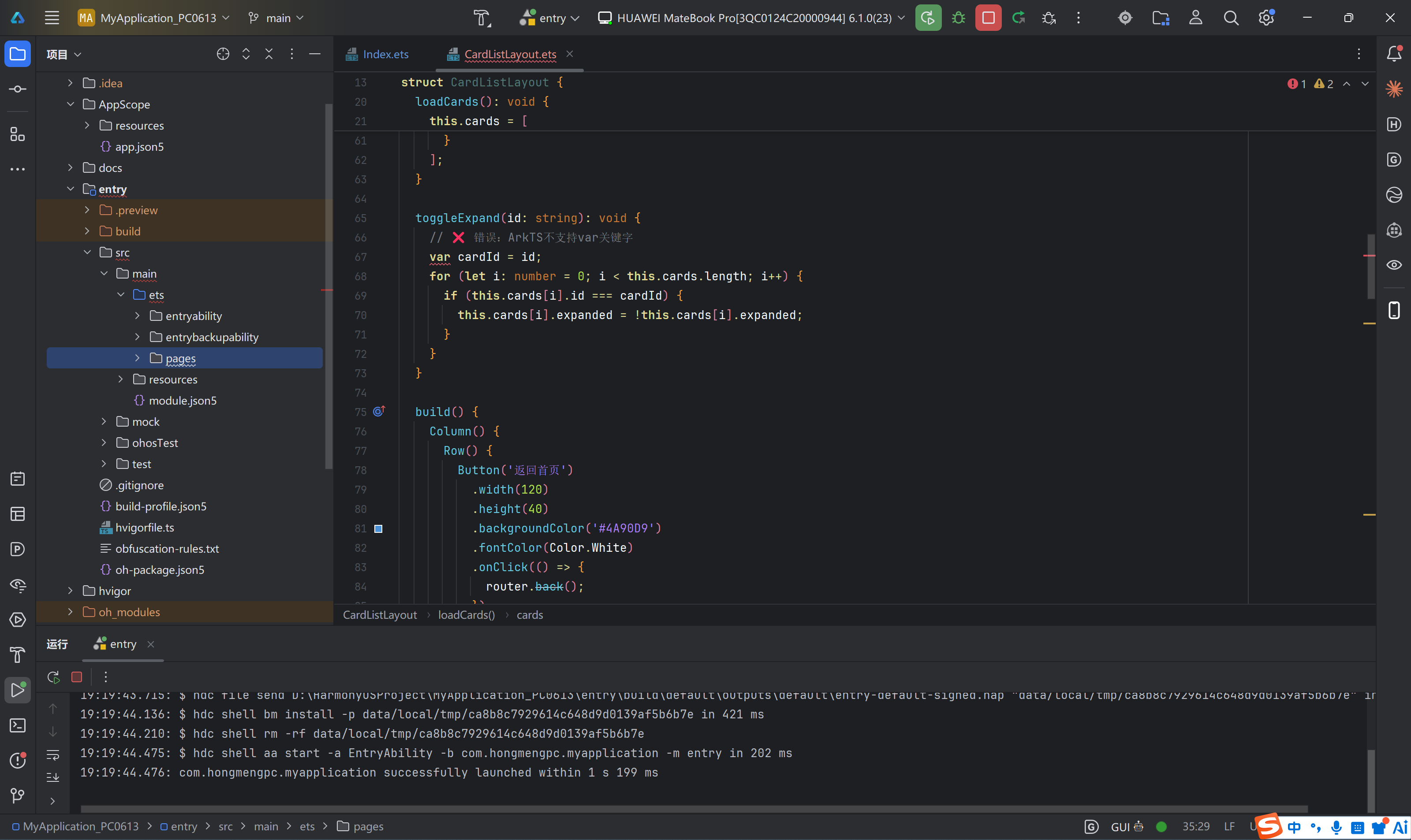Image resolution: width=1411 pixels, height=840 pixels.
Task: Click CardListLayout in editor breadcrumb
Action: coord(380,615)
